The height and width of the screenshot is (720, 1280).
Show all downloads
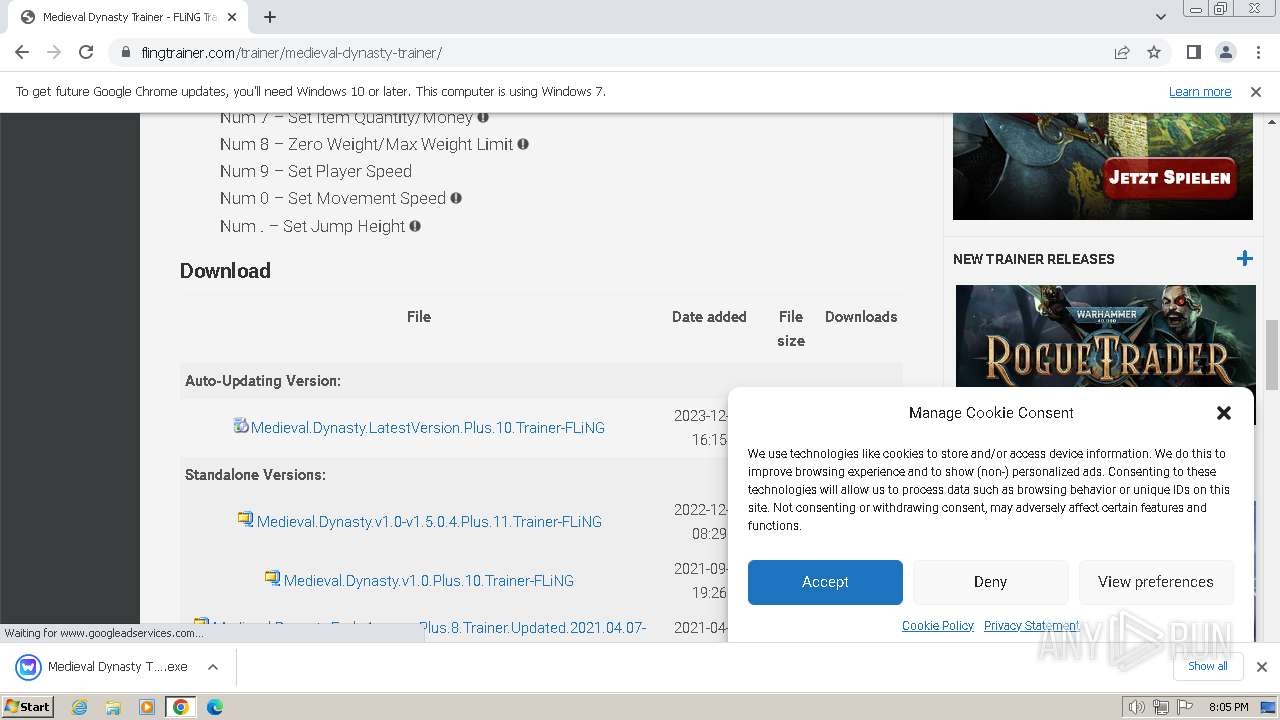1208,666
